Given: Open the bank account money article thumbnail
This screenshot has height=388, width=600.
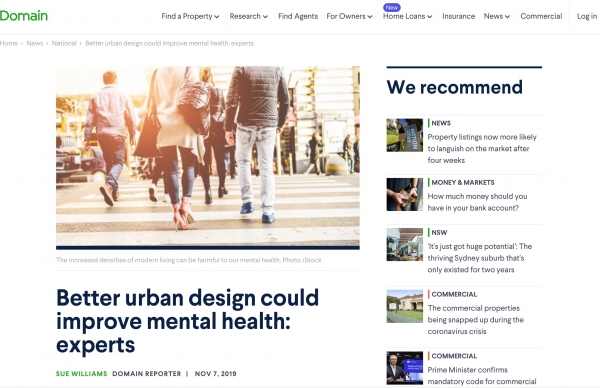Looking at the screenshot, I should tap(404, 194).
